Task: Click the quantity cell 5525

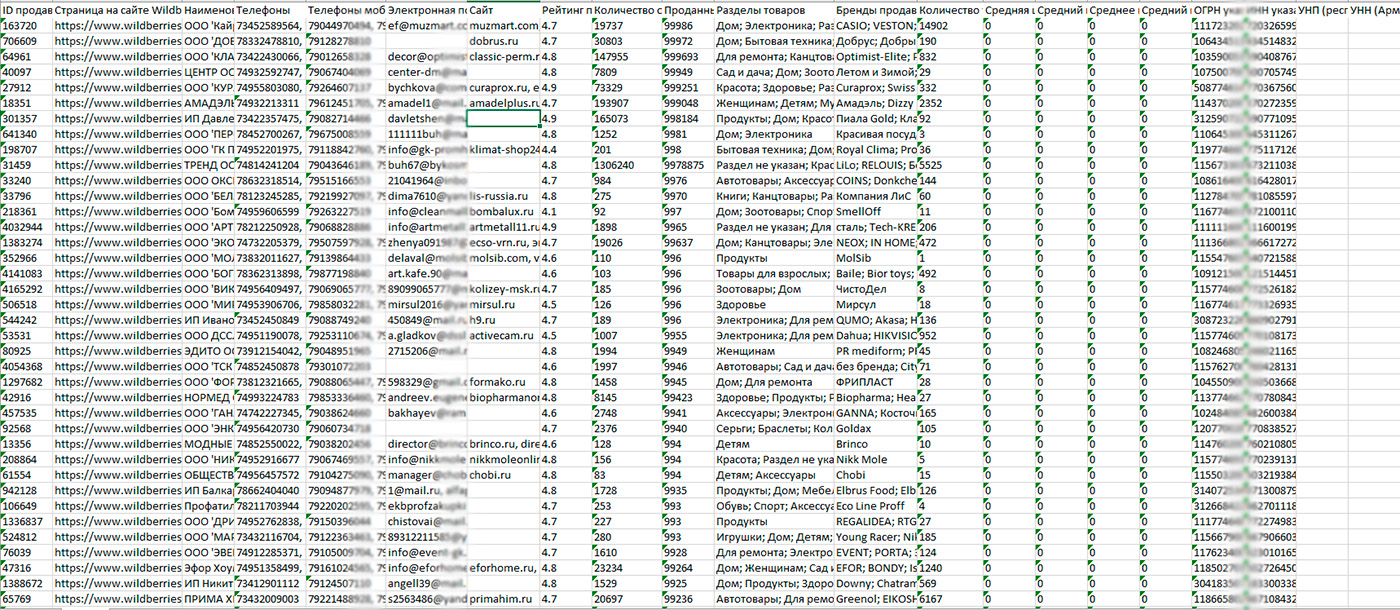Action: 948,165
